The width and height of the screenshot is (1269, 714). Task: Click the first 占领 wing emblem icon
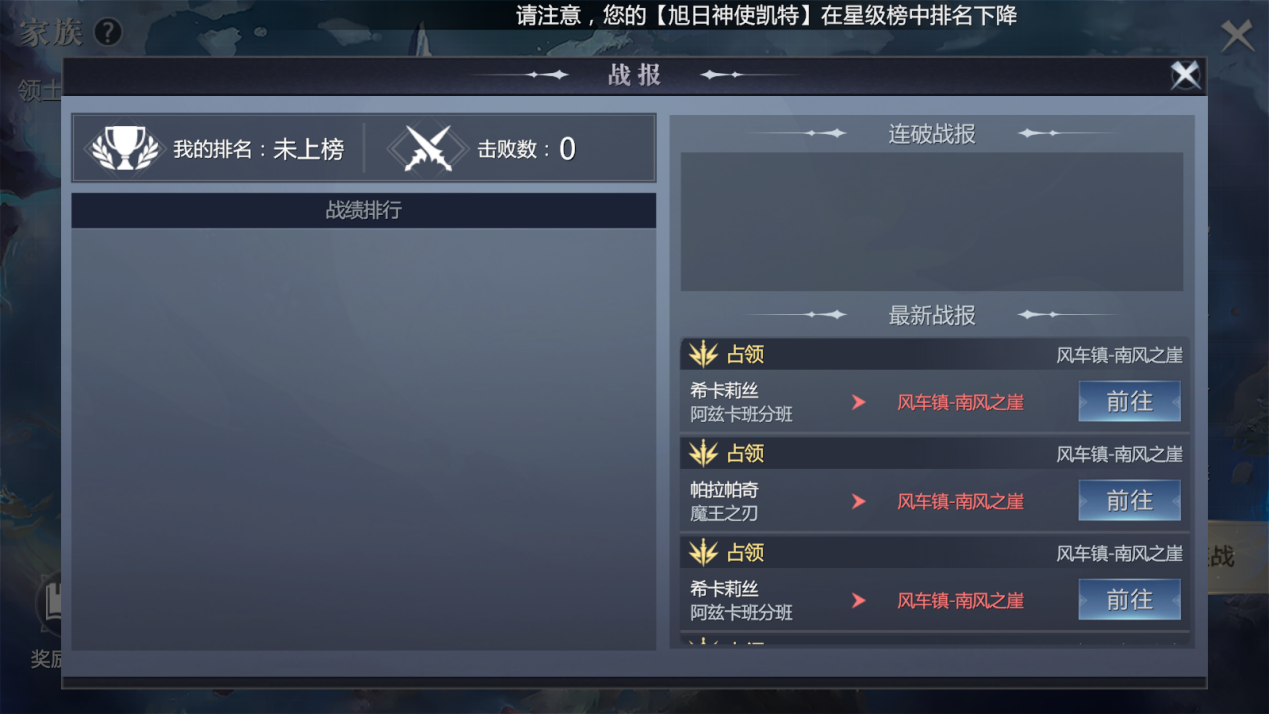pyautogui.click(x=703, y=354)
